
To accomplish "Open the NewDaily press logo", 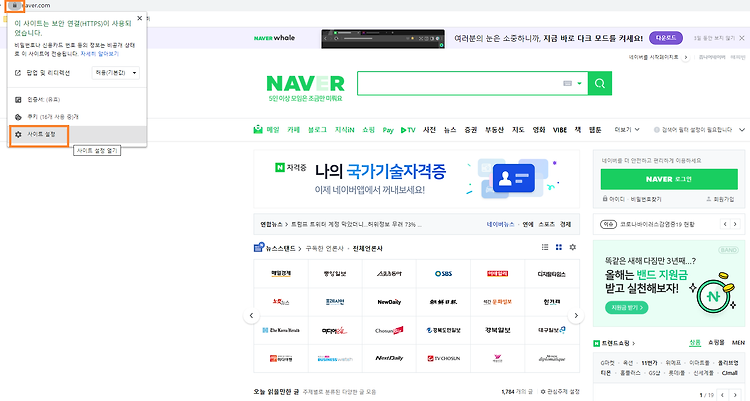I will (389, 302).
